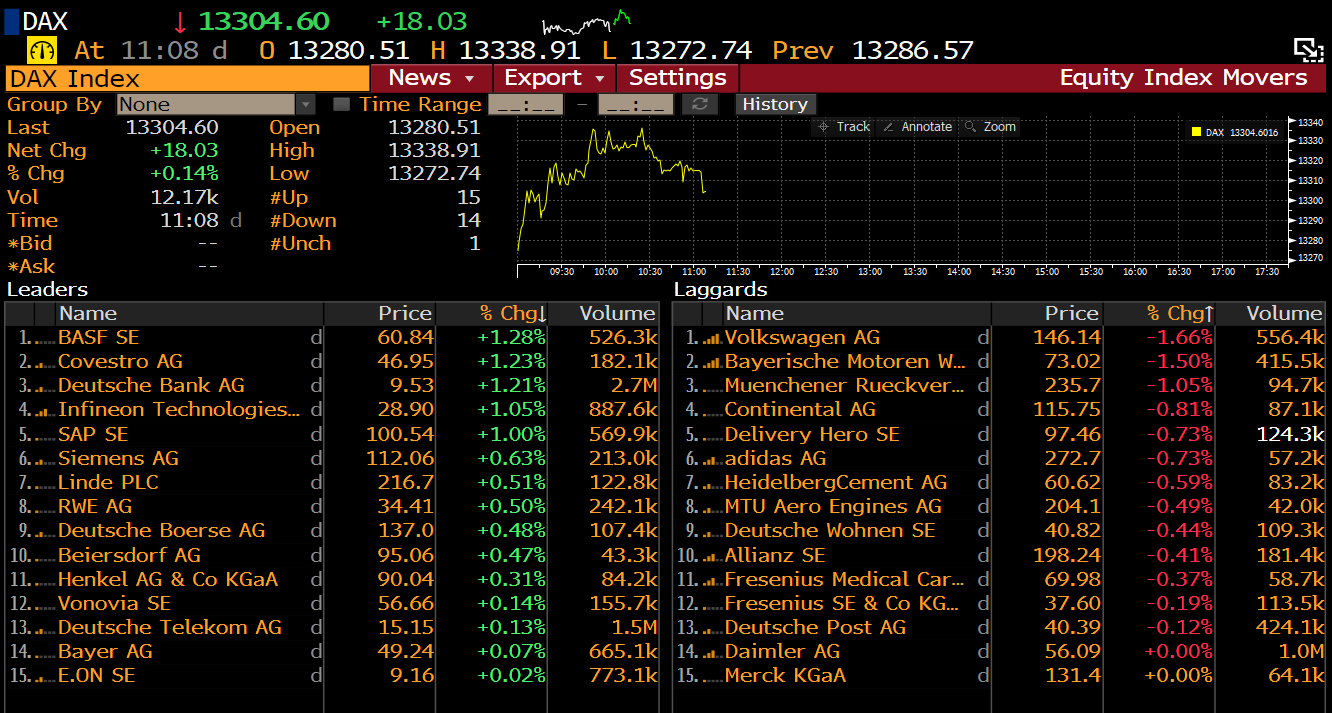Screen dimensions: 1332x713
Task: Expand the Export dropdown
Action: [556, 78]
